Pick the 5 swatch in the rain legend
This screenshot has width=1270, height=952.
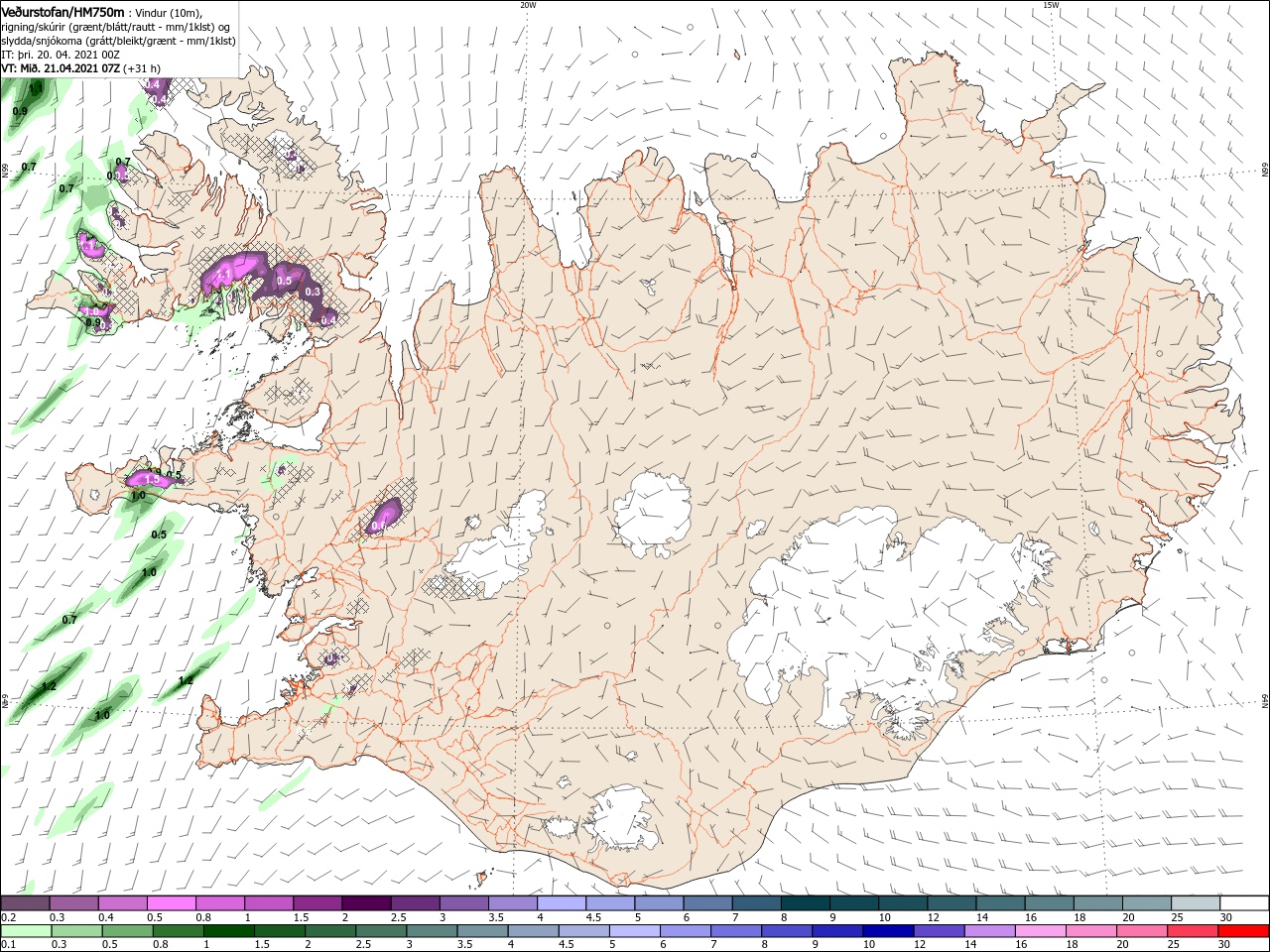click(635, 931)
